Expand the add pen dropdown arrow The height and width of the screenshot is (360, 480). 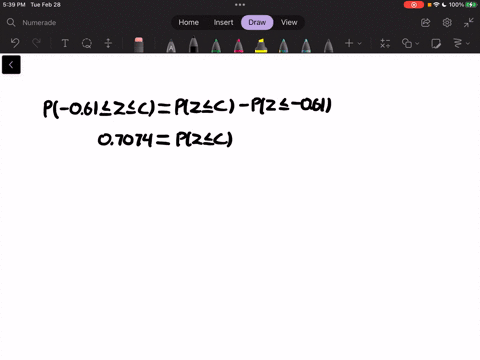pos(359,43)
